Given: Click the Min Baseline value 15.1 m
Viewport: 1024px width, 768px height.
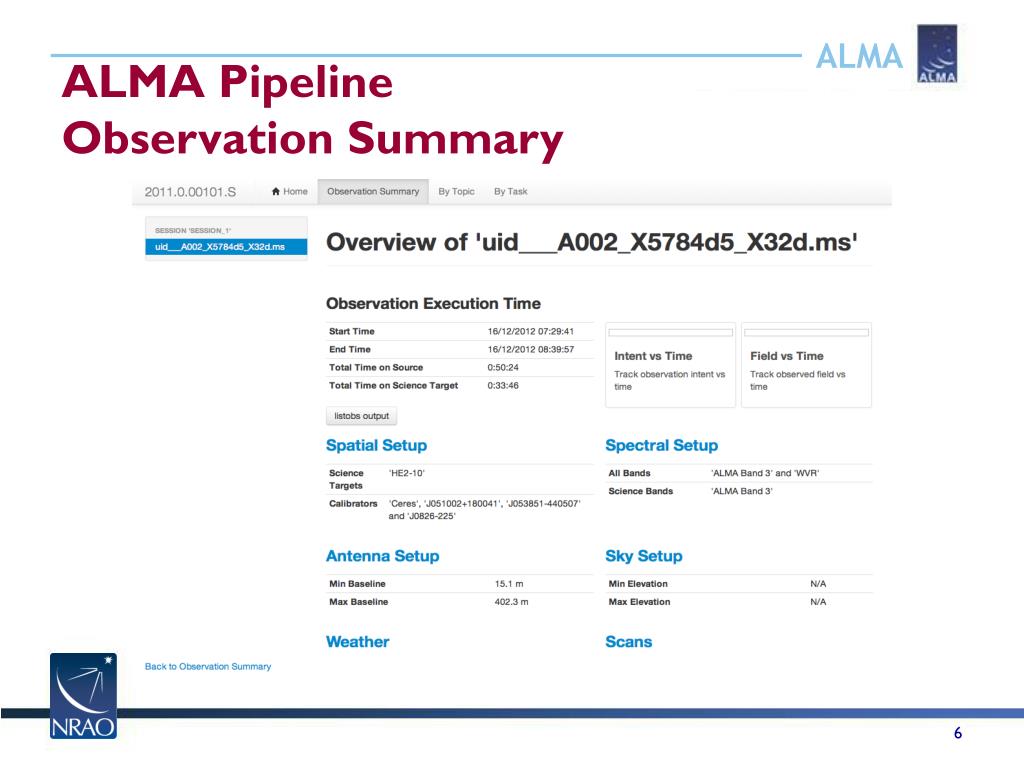Looking at the screenshot, I should tap(509, 584).
